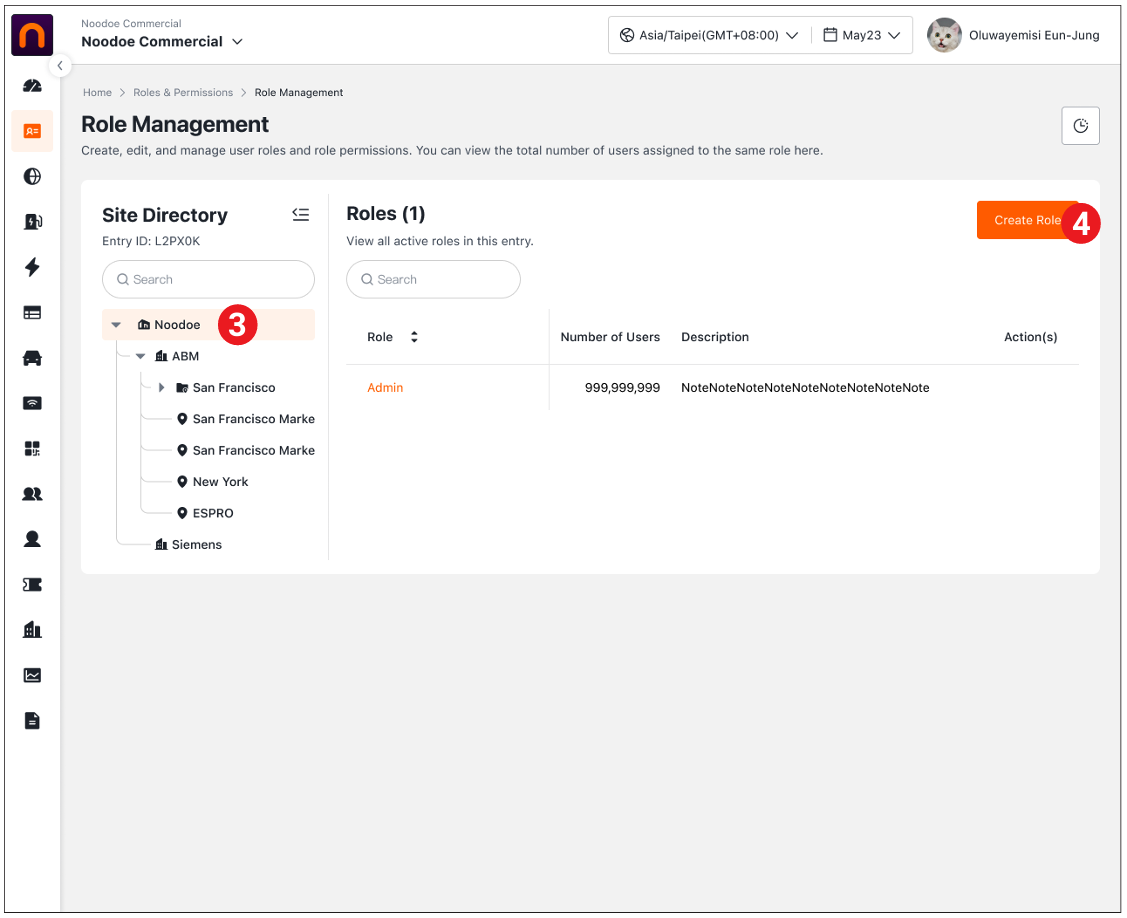This screenshot has height=918, width=1127.
Task: Click the lightning bolt sidebar icon
Action: pyautogui.click(x=32, y=267)
